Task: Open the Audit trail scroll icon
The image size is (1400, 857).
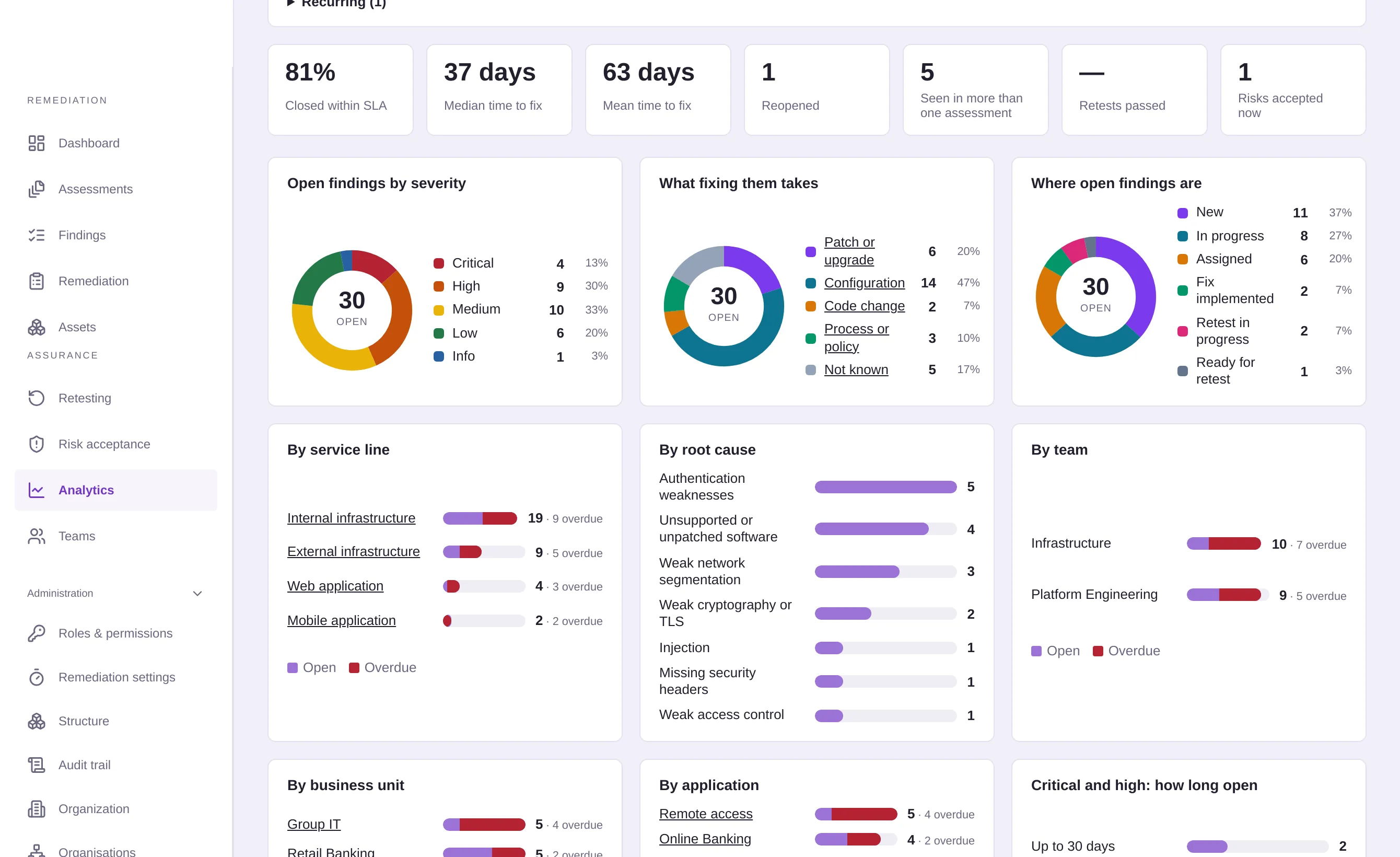Action: (x=37, y=765)
